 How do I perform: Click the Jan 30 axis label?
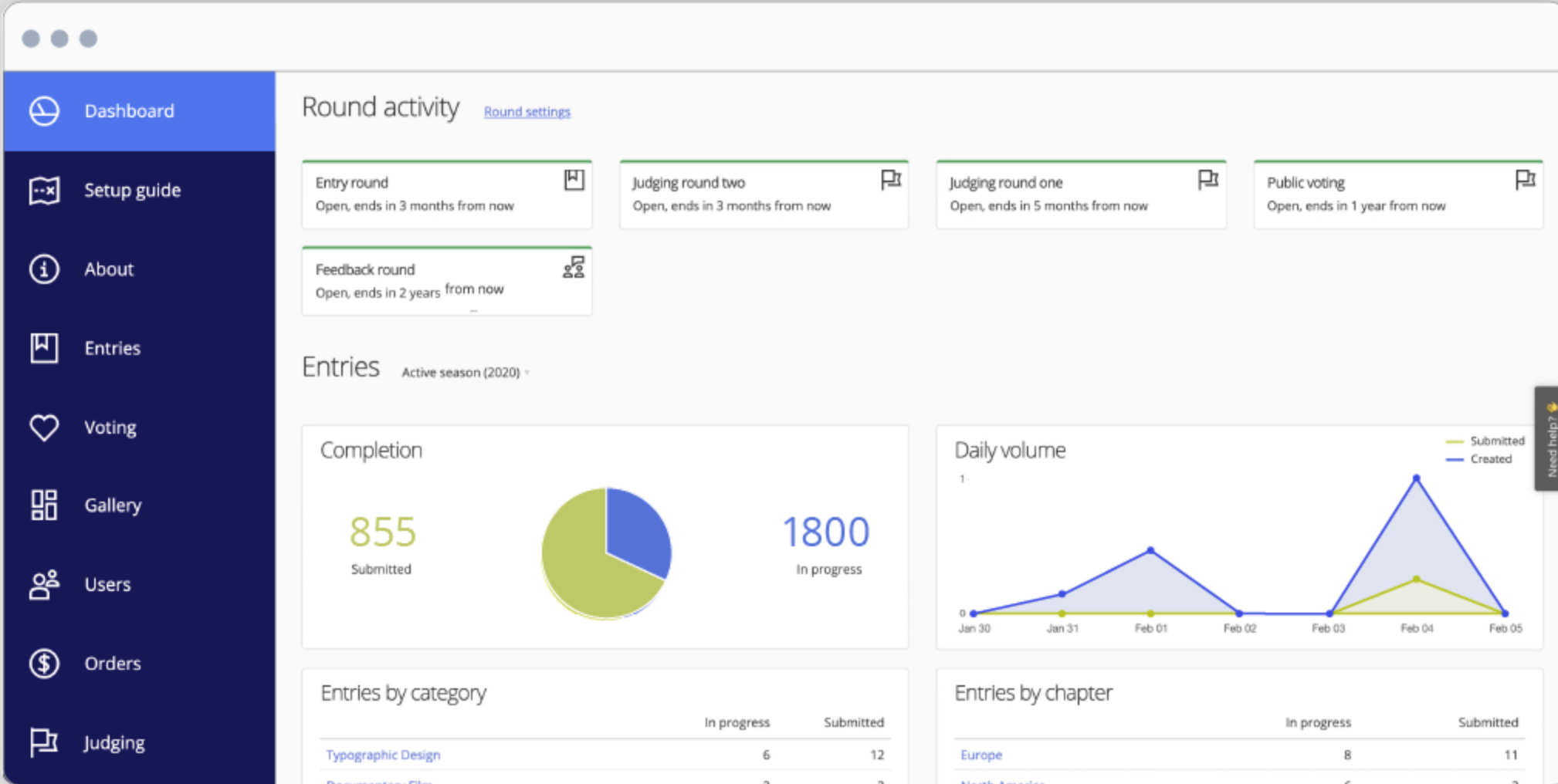coord(974,629)
